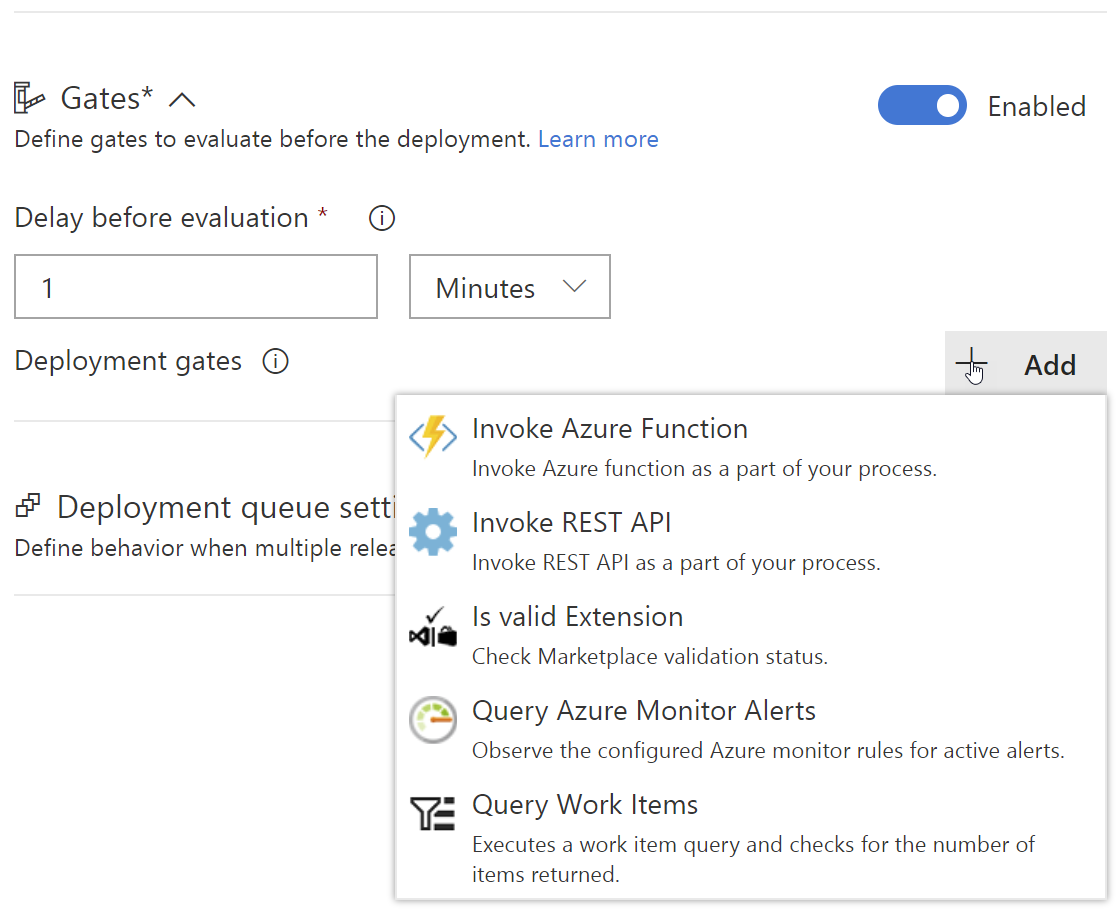Viewport: 1118px width, 911px height.
Task: Open the Minutes unit dropdown
Action: tap(510, 287)
